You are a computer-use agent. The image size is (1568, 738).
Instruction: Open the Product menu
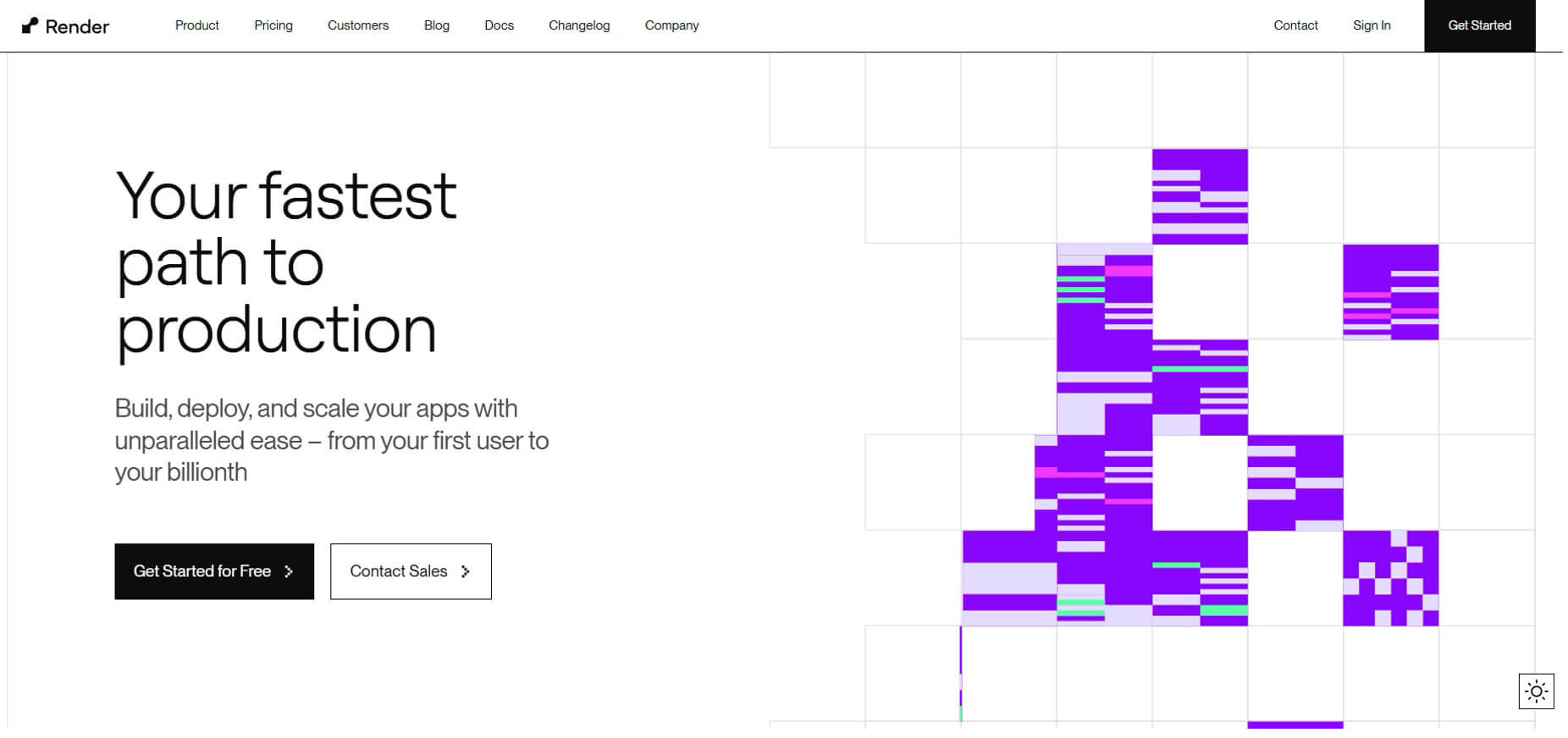[196, 25]
